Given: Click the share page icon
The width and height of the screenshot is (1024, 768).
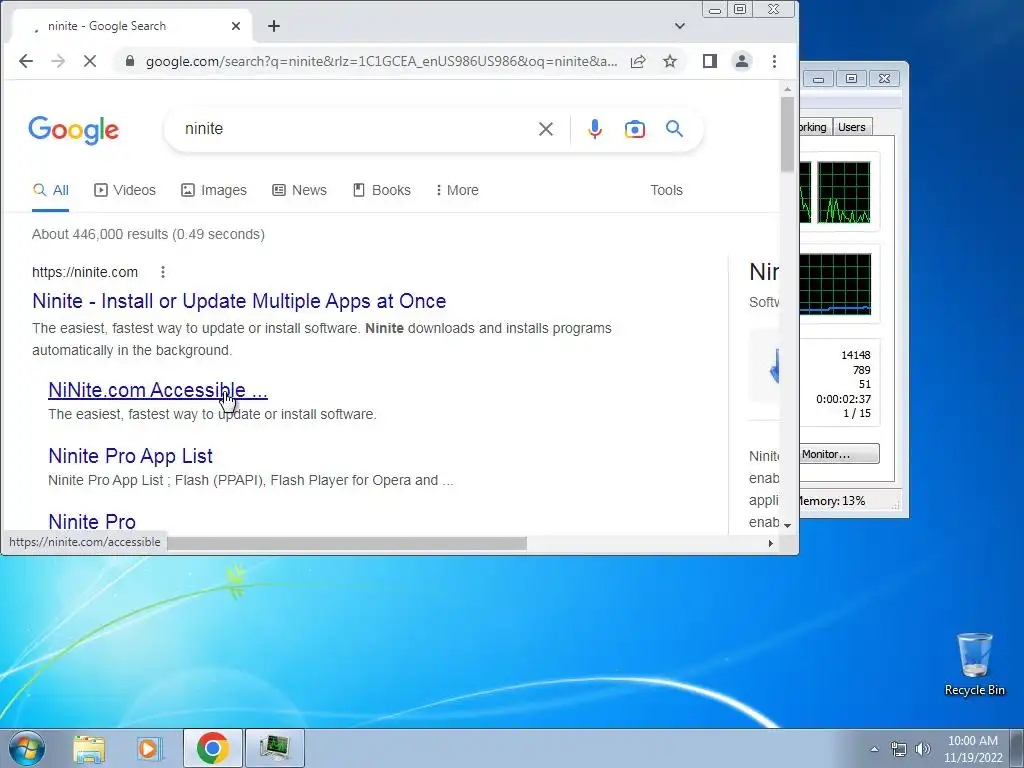Looking at the screenshot, I should (638, 61).
